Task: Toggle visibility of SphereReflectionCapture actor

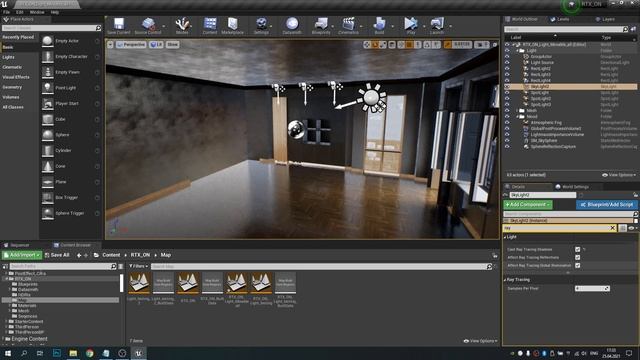Action: coord(507,147)
